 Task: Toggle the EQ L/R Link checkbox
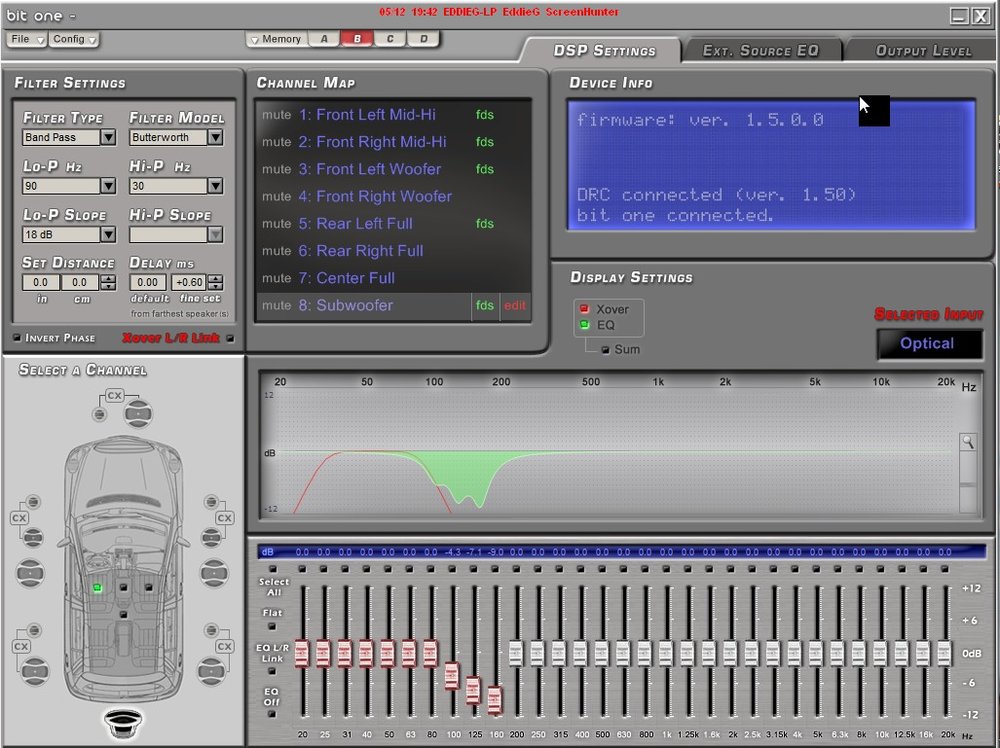tap(272, 671)
